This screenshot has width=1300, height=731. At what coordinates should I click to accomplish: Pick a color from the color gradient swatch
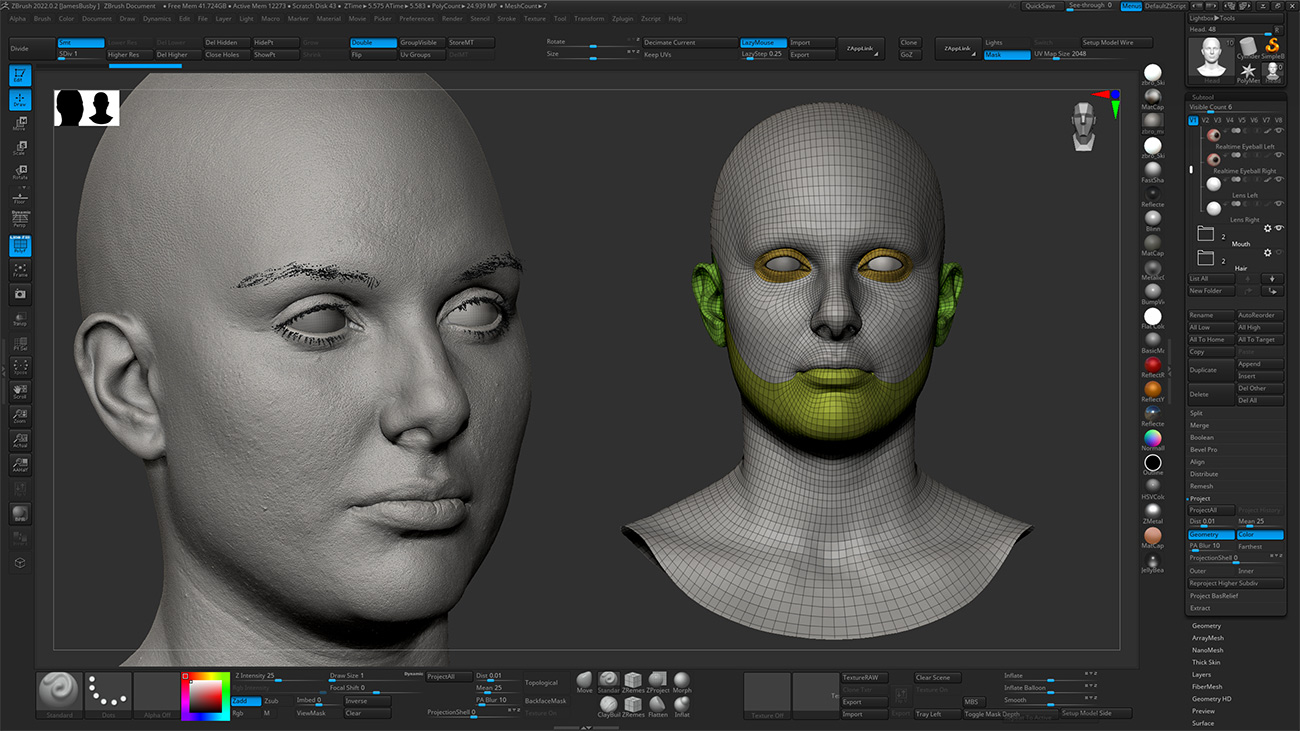(205, 697)
